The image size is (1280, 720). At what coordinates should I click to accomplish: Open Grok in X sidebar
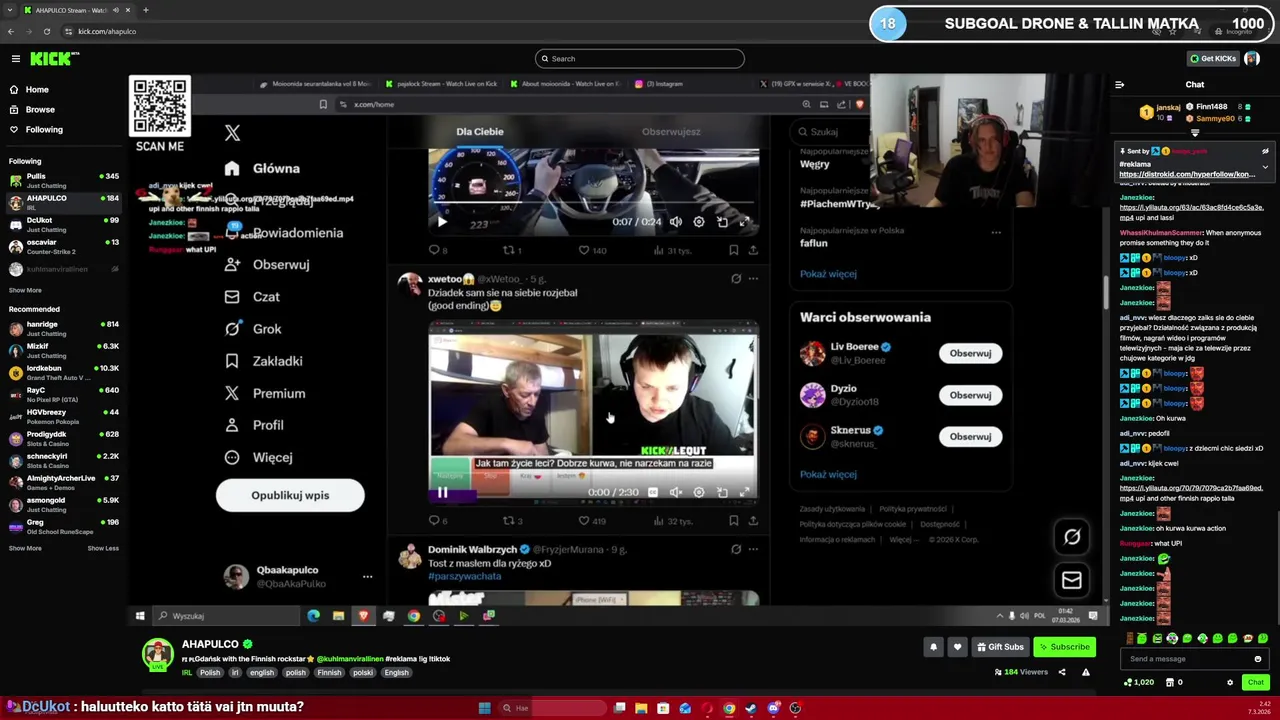tap(253, 328)
